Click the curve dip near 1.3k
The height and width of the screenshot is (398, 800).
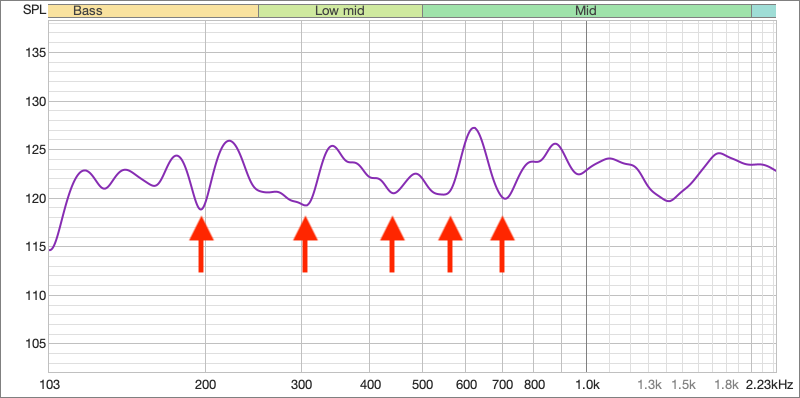669,201
